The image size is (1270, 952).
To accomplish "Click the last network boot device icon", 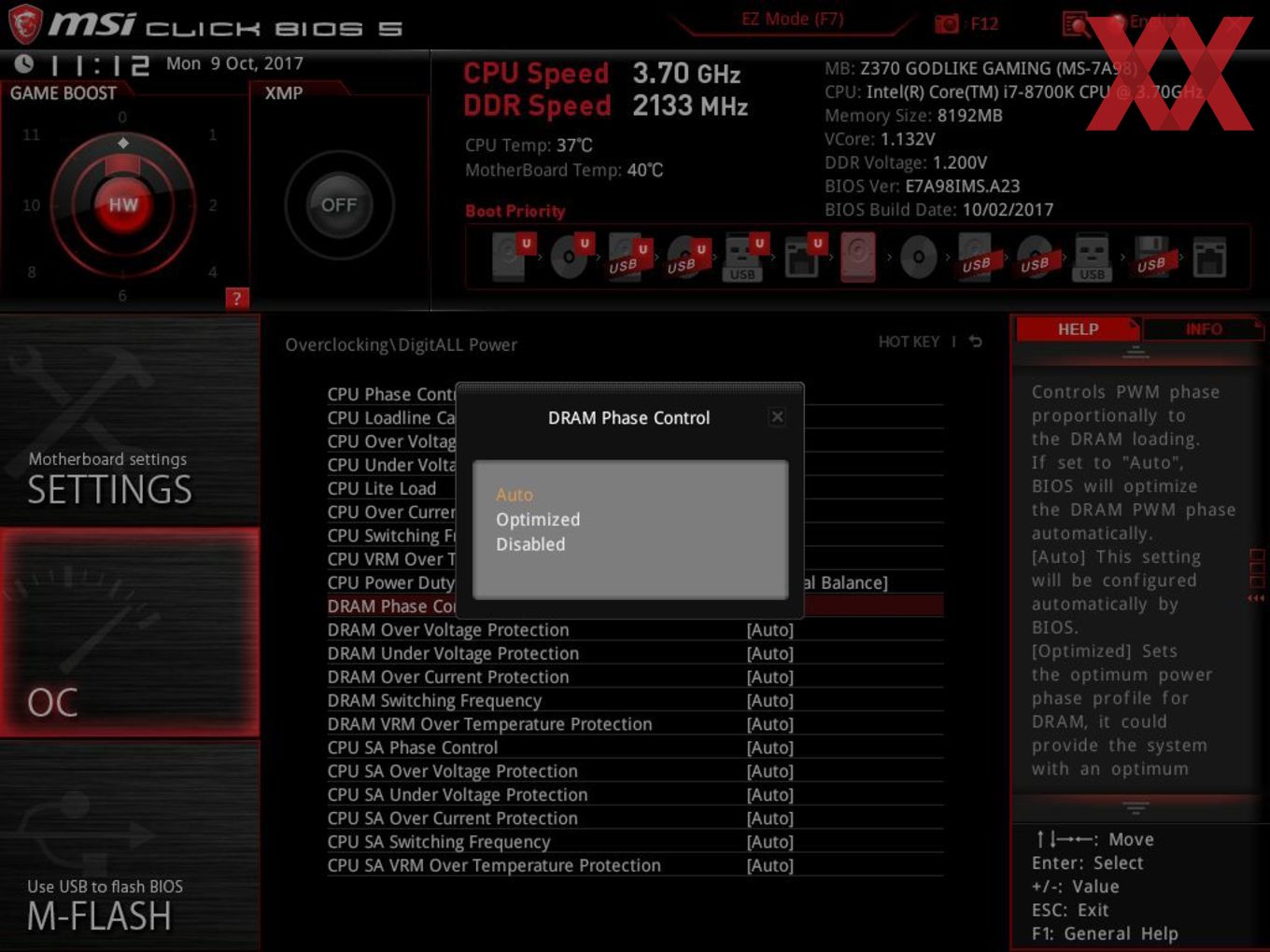I will [1209, 257].
